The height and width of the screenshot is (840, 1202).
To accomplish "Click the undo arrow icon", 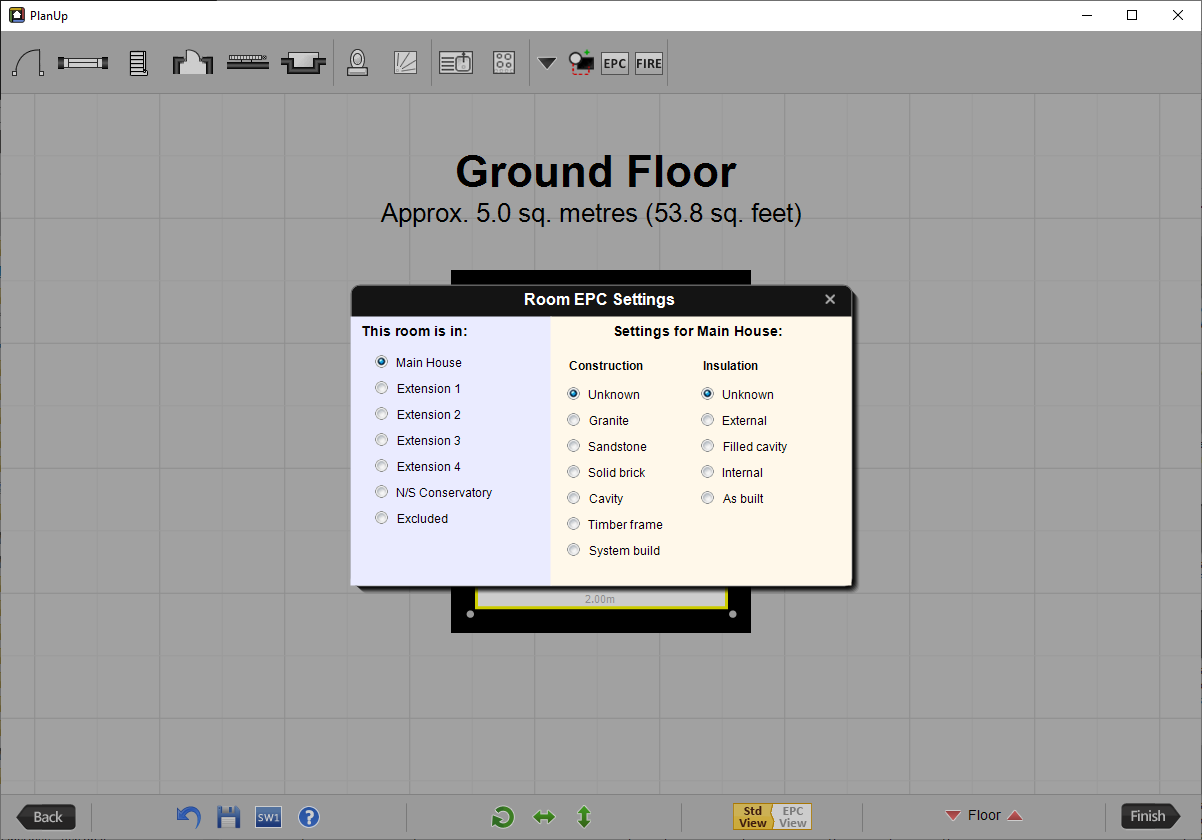I will tap(188, 817).
